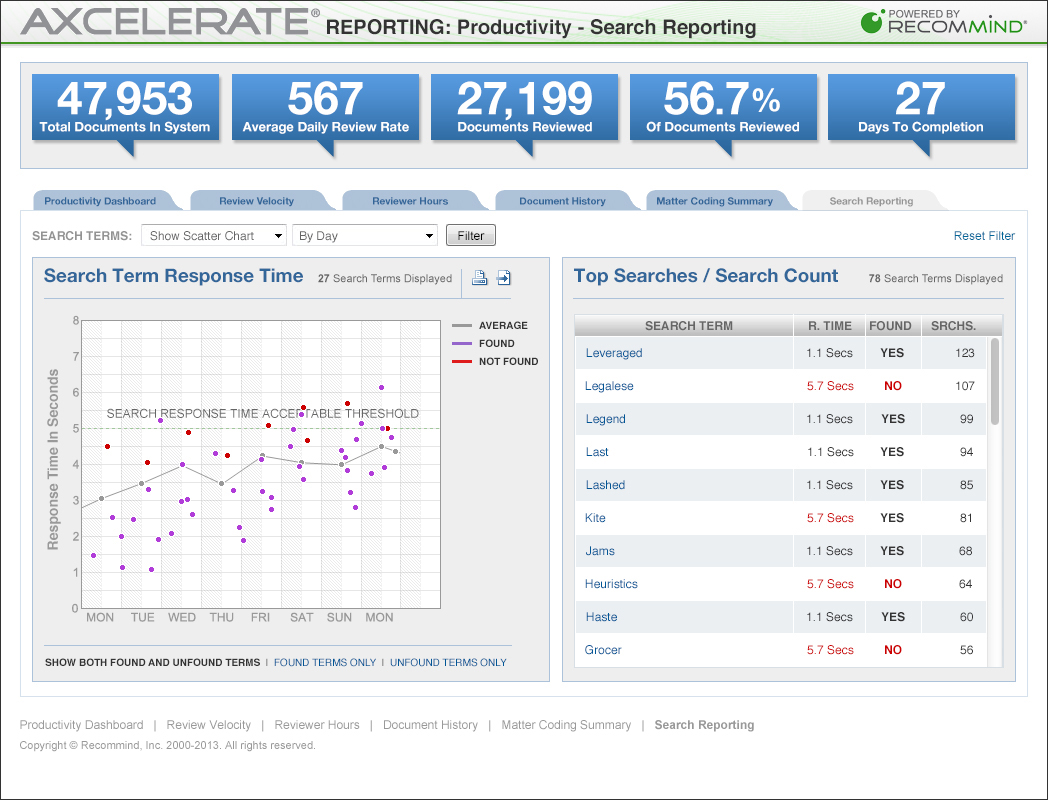Show Found Terms Only
This screenshot has height=800, width=1048.
pos(325,662)
